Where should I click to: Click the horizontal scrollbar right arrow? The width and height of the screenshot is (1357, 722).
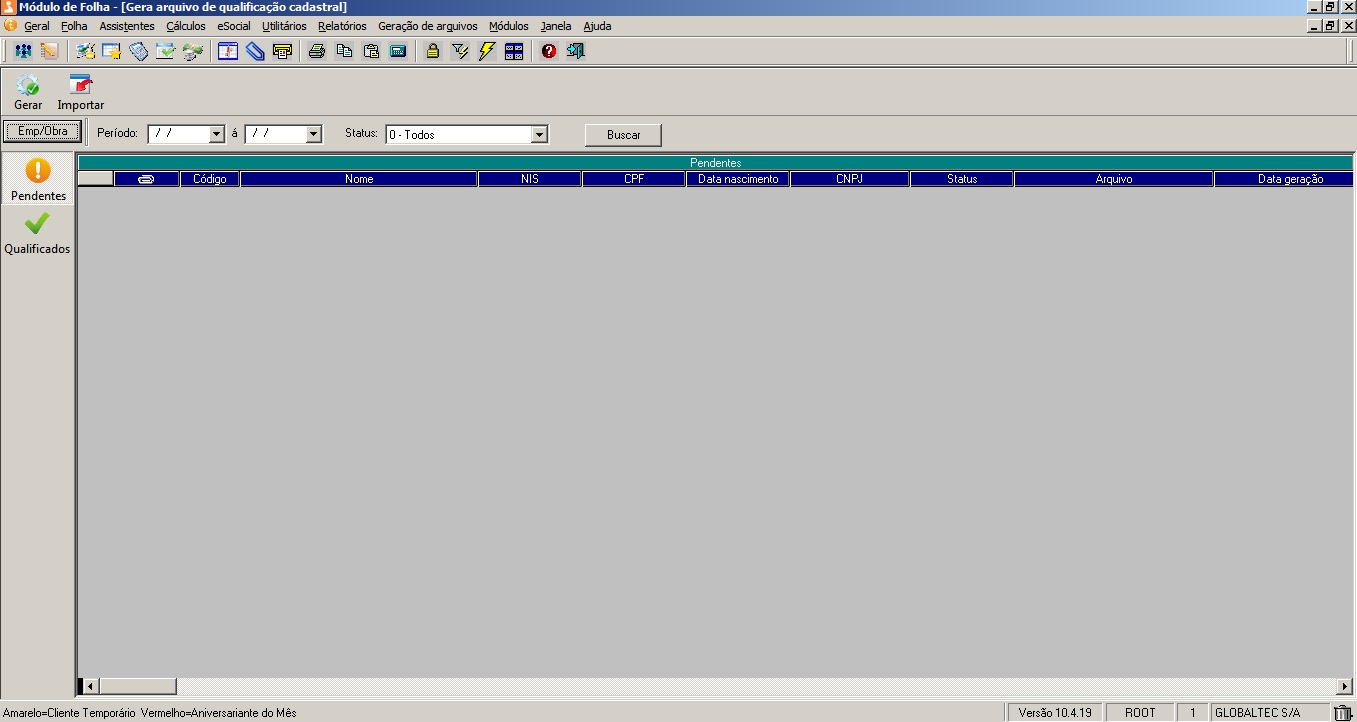point(1345,686)
